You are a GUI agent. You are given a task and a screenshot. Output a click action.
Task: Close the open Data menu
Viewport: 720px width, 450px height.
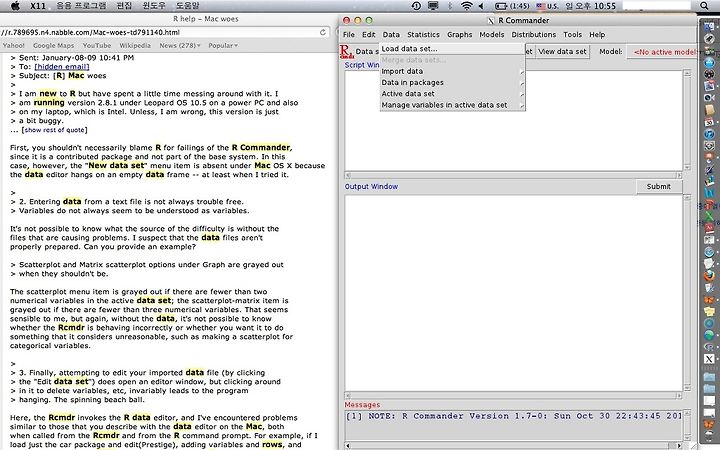point(391,34)
